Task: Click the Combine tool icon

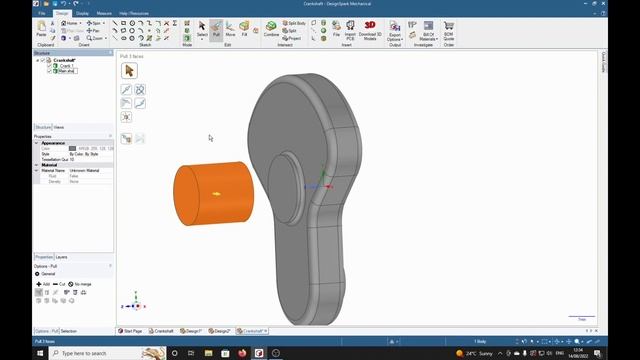Action: pos(271,29)
